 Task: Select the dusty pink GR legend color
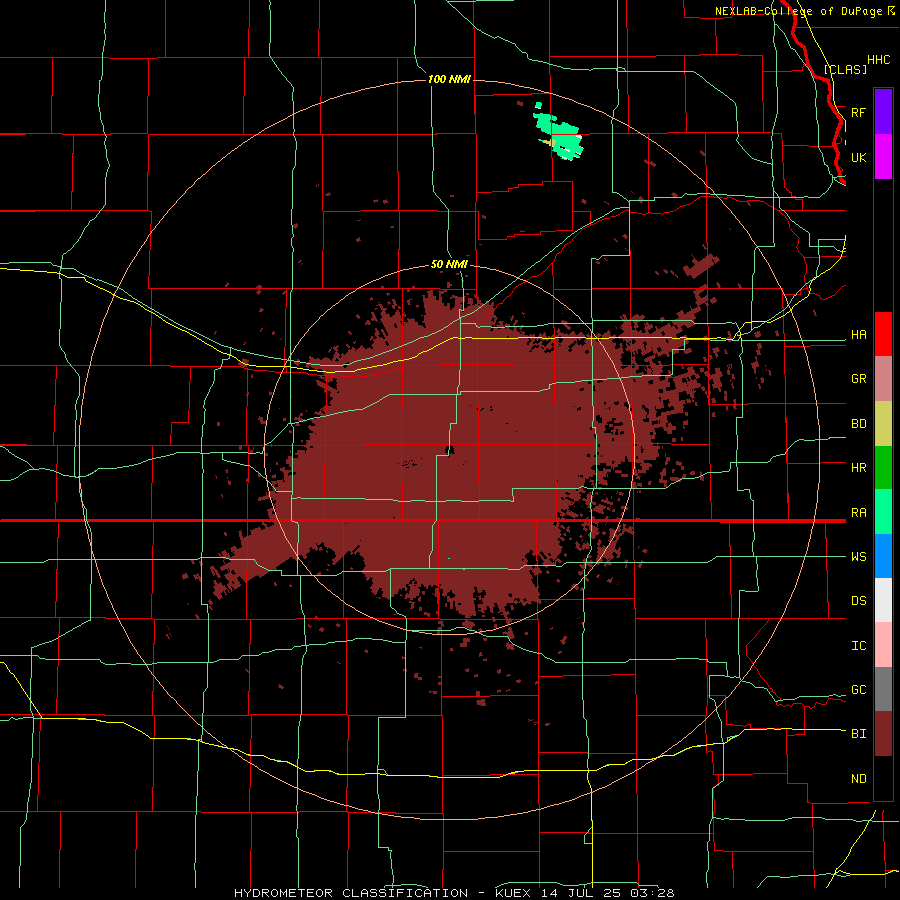click(x=883, y=379)
